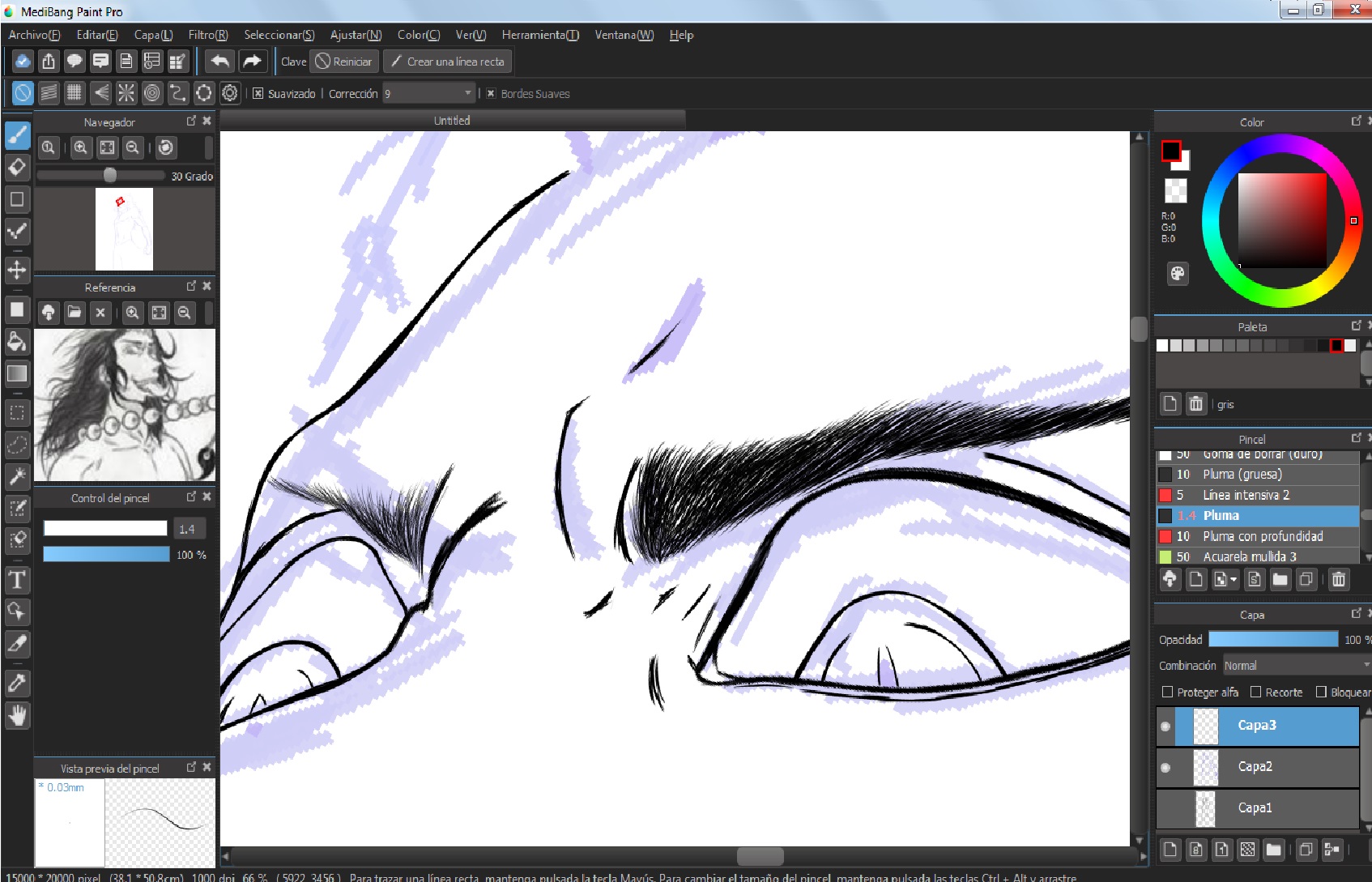Viewport: 1372px width, 882px height.
Task: Enable the Recorte checkbox
Action: point(1256,692)
